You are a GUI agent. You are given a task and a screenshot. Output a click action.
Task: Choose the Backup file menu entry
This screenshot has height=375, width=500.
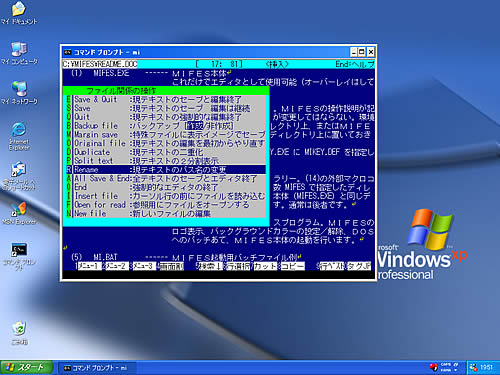click(166, 126)
